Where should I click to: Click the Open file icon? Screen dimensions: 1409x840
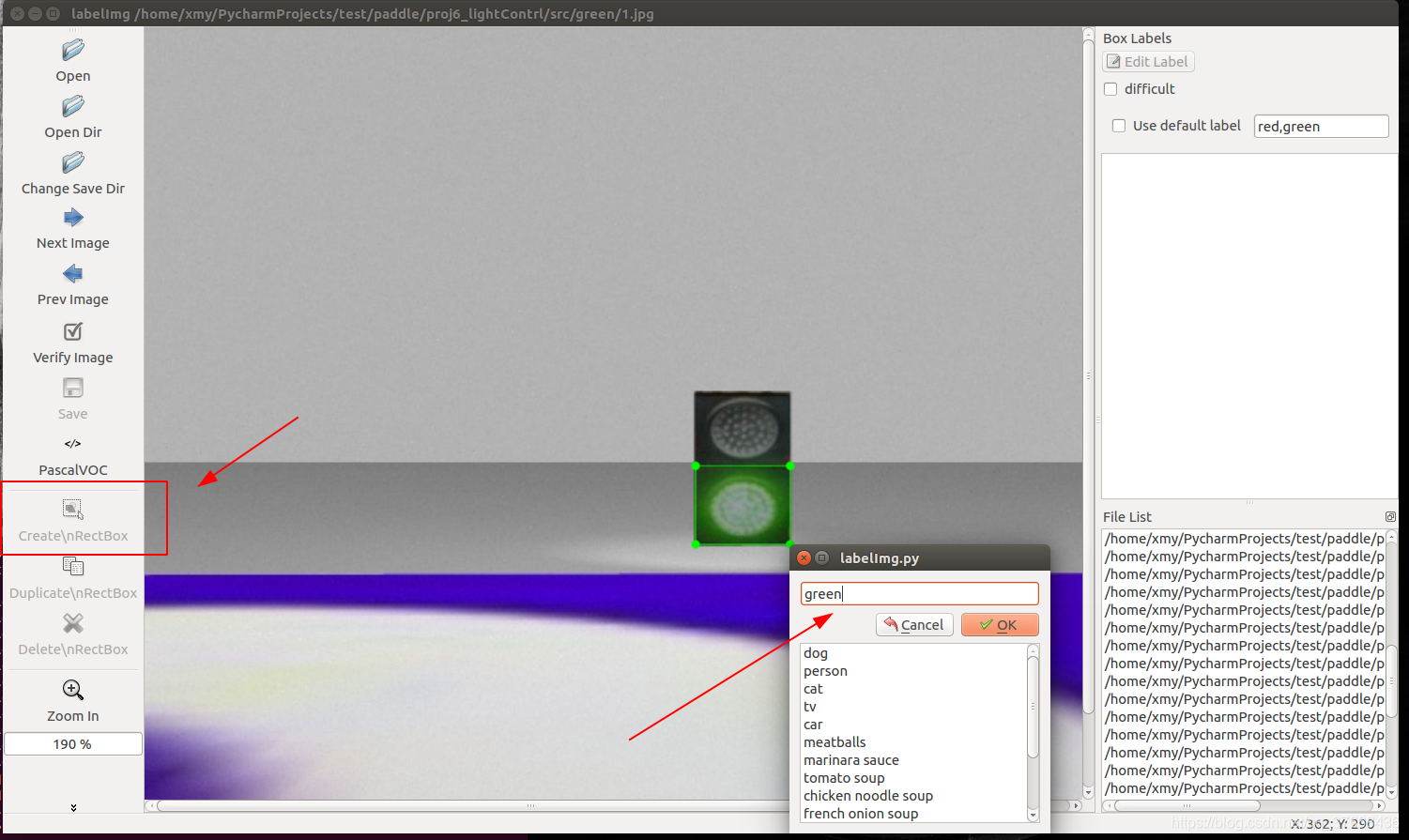click(72, 50)
